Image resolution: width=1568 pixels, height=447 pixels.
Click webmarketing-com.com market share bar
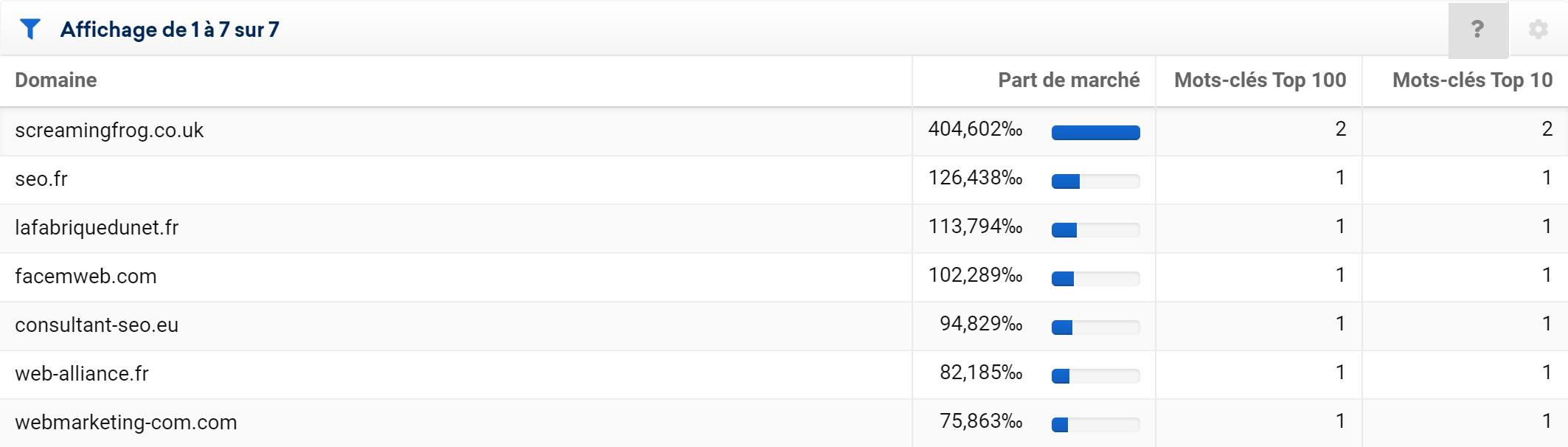[1095, 425]
